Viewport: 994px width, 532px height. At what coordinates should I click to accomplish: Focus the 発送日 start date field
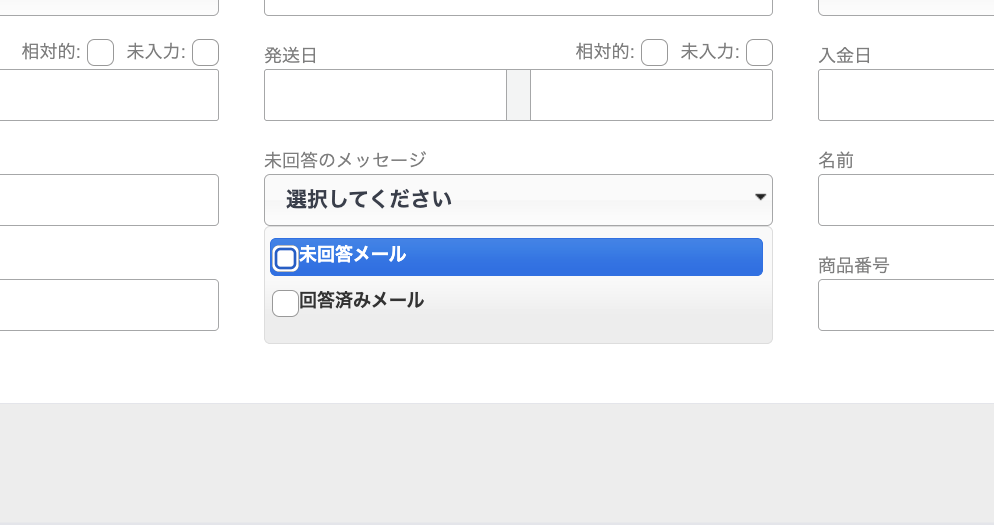pos(385,95)
